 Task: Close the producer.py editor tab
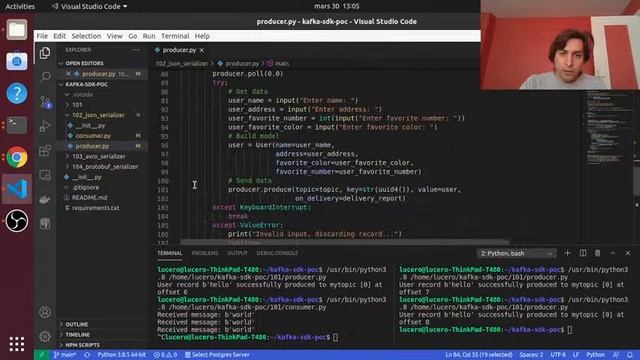coord(202,50)
